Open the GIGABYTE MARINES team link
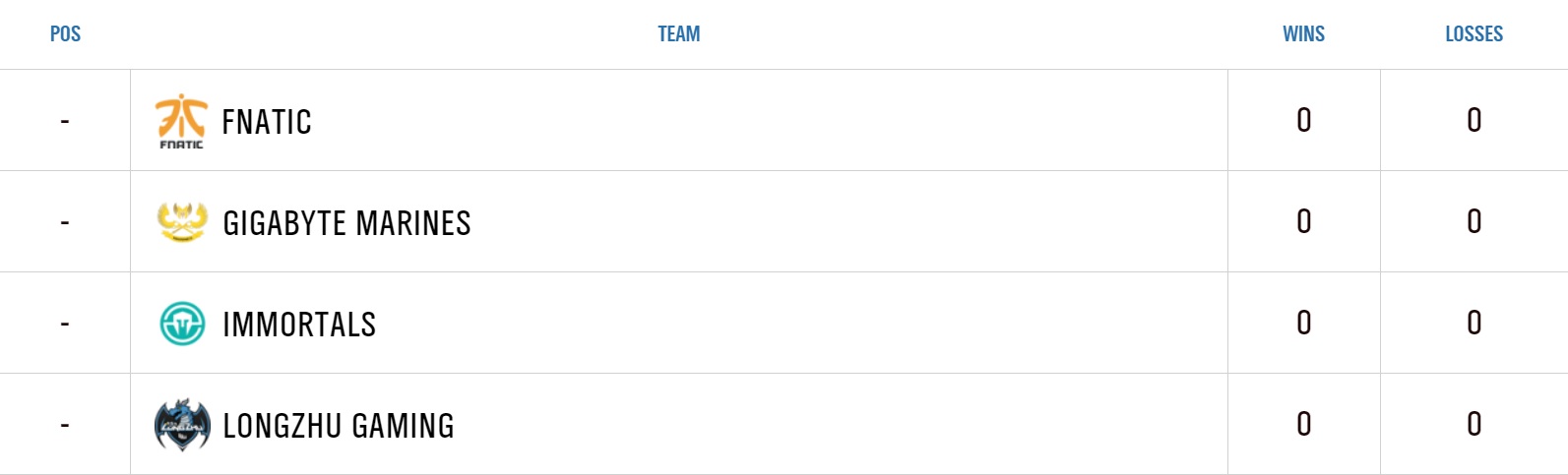This screenshot has width=1568, height=475. [x=346, y=223]
